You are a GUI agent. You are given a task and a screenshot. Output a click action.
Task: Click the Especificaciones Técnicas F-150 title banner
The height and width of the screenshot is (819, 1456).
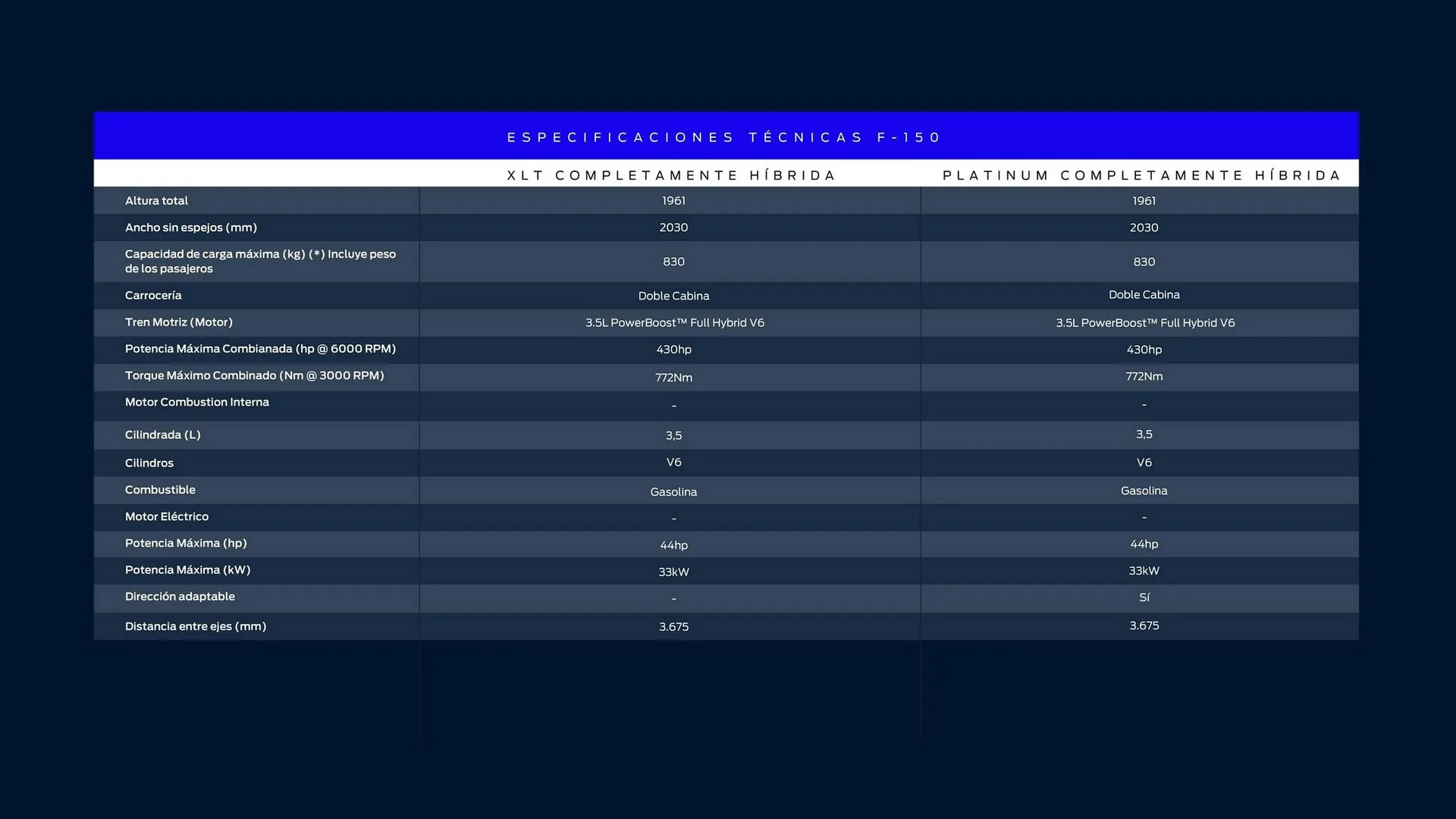coord(725,137)
